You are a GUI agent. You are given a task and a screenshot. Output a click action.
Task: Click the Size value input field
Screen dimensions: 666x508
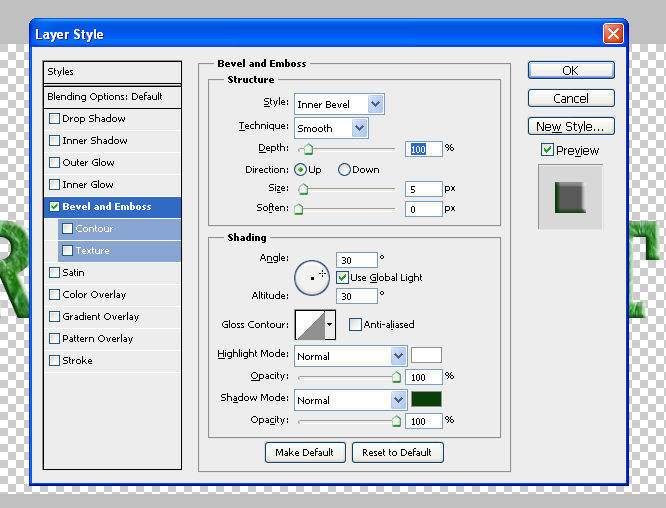[x=424, y=189]
